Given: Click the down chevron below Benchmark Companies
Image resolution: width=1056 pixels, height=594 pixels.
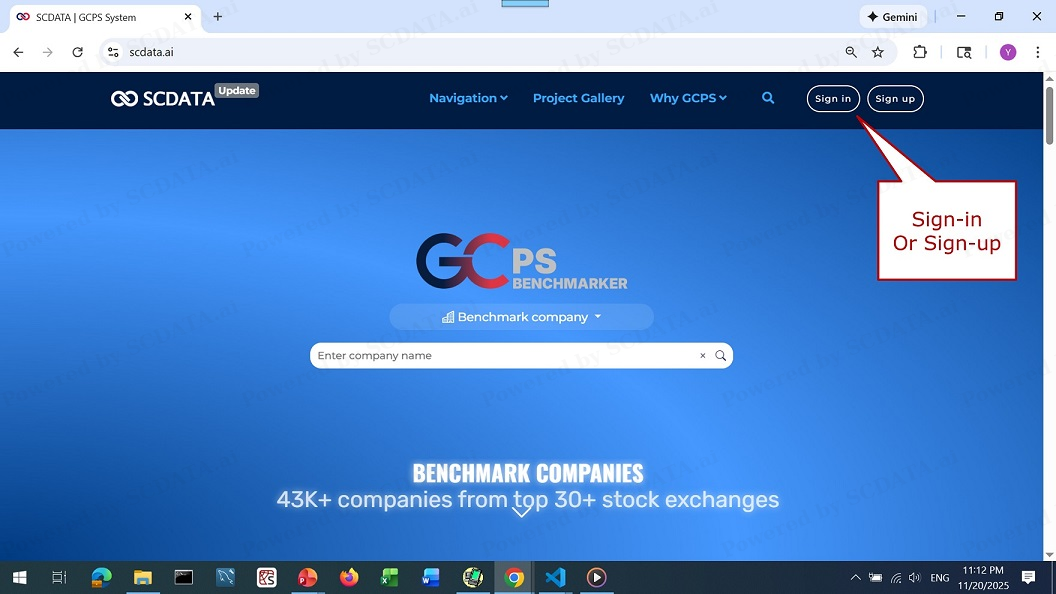Looking at the screenshot, I should point(521,512).
